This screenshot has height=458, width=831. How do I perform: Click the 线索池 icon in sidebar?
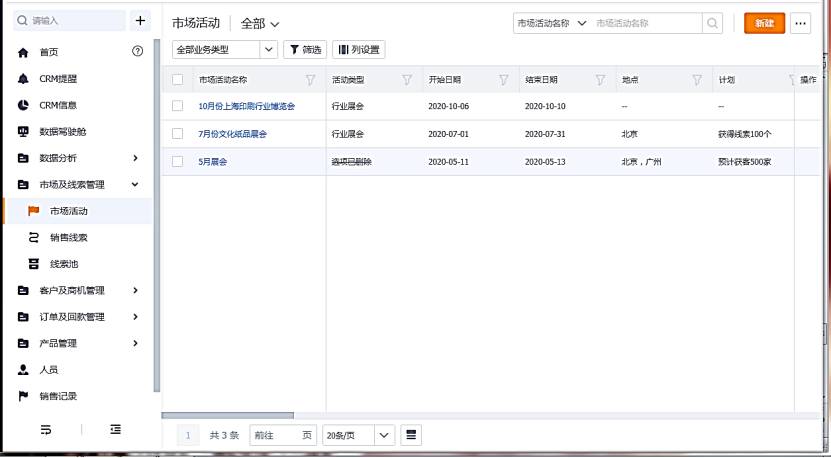pos(33,264)
